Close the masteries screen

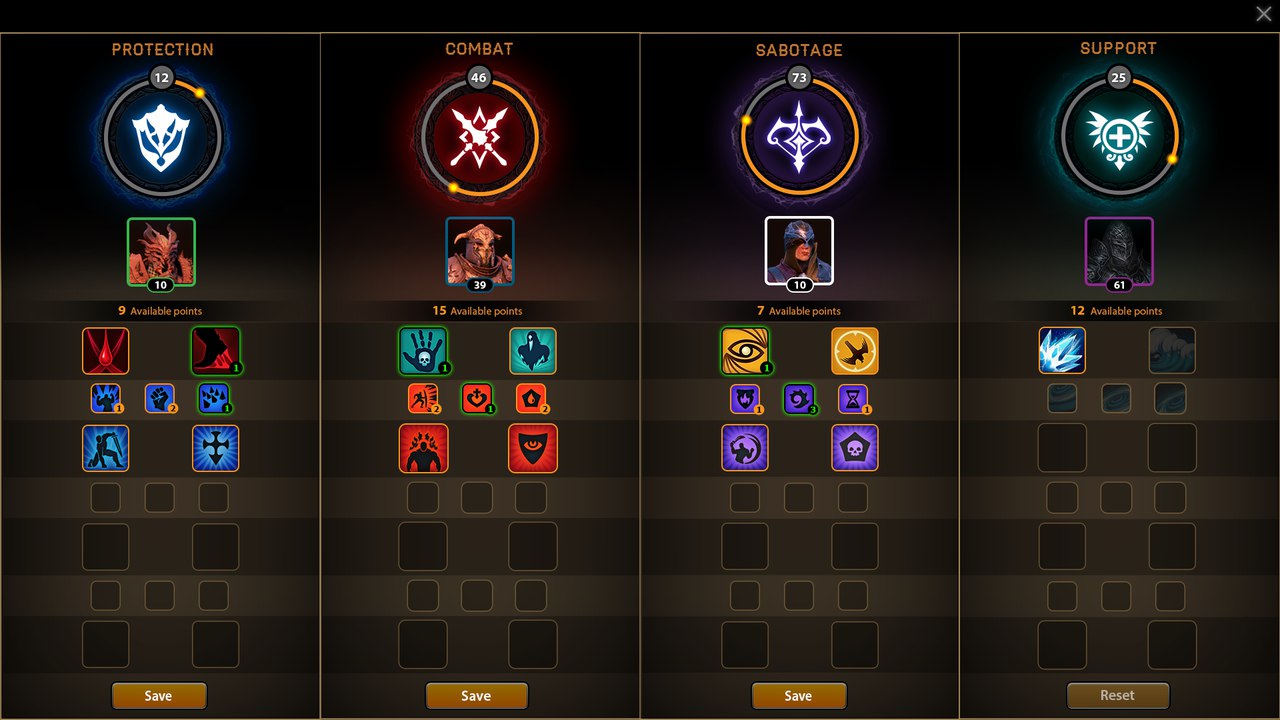(x=1264, y=13)
